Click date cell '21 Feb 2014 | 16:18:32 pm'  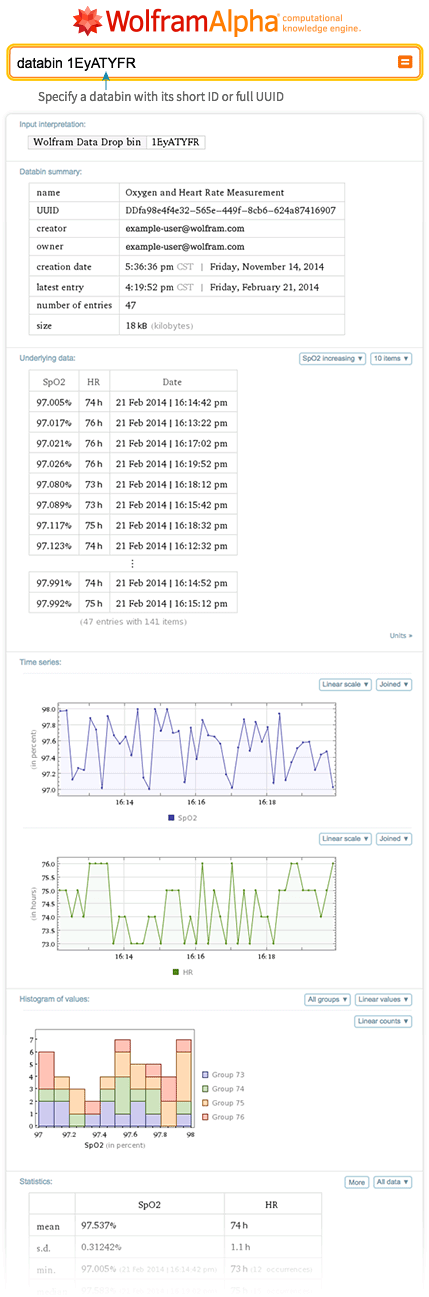[x=172, y=525]
